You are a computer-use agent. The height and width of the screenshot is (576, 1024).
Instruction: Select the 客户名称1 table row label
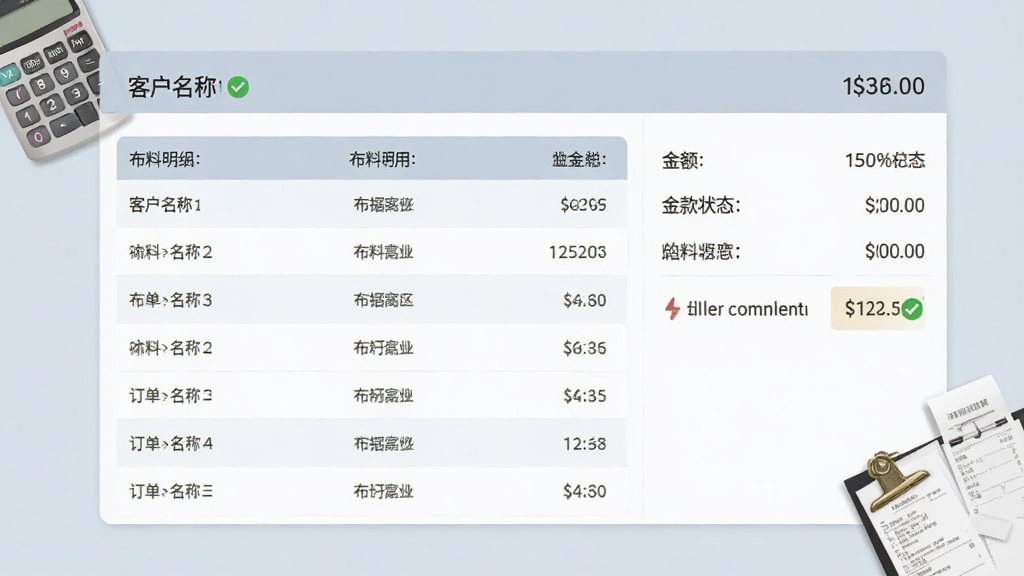[165, 205]
